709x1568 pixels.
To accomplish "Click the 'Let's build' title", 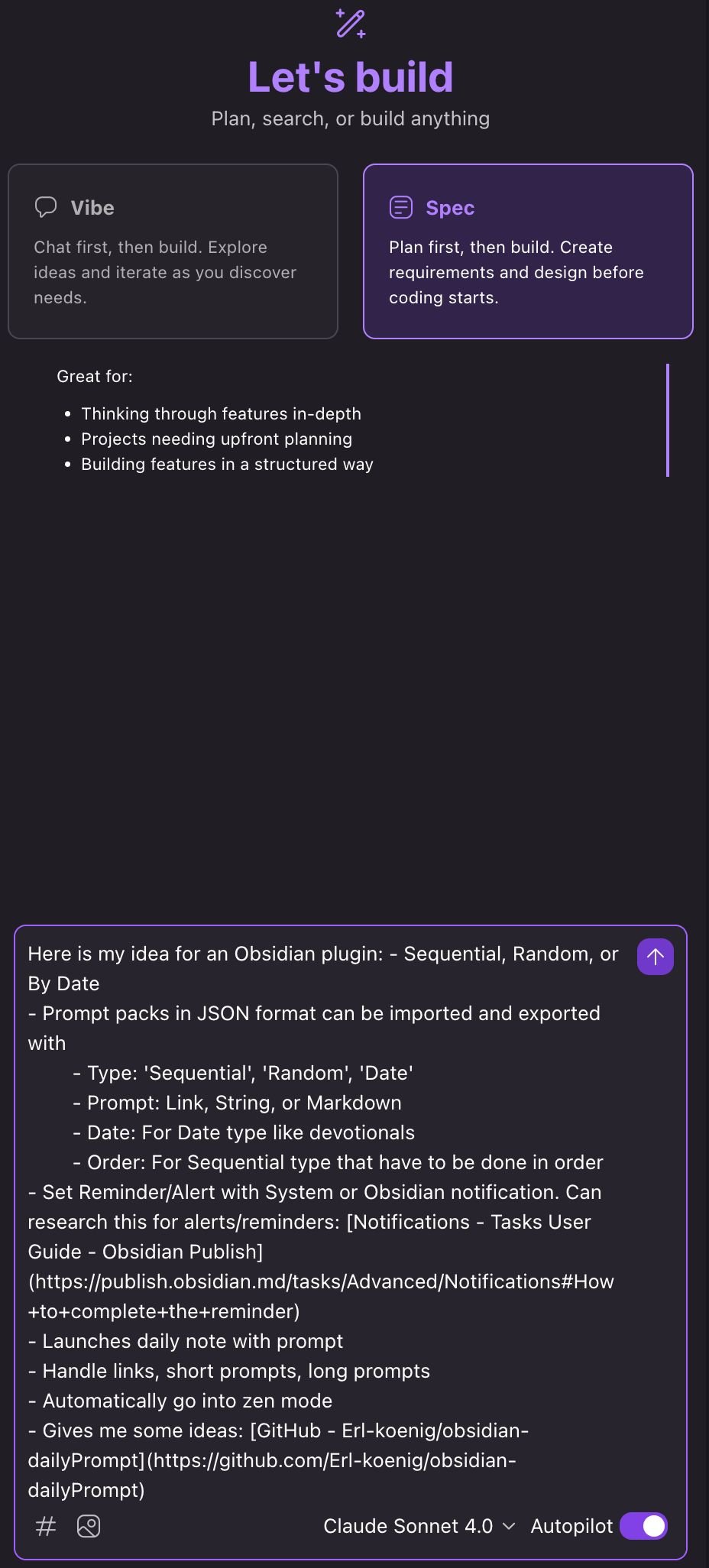I will click(x=351, y=76).
